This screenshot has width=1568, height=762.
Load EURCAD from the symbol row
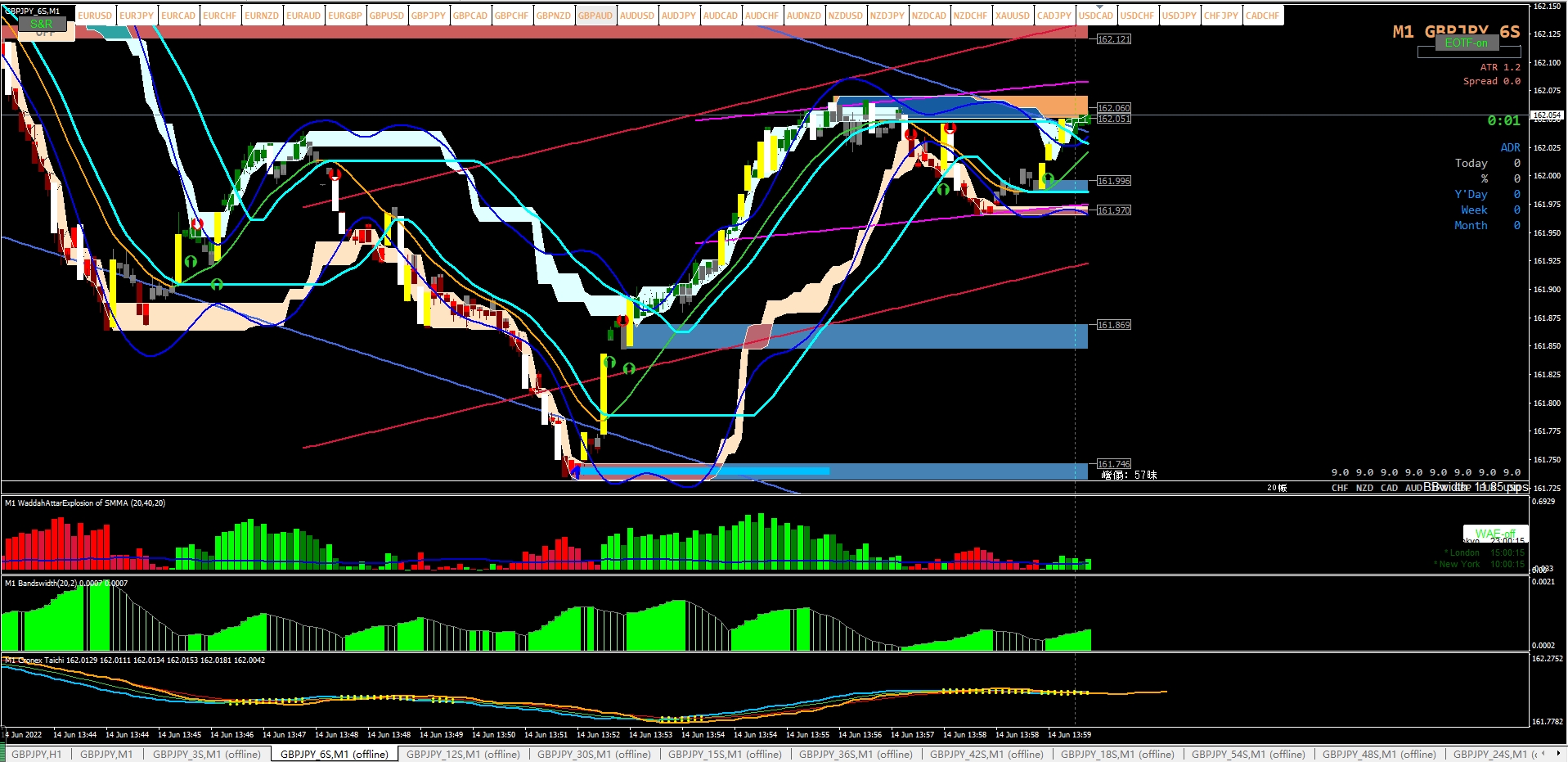[x=178, y=16]
